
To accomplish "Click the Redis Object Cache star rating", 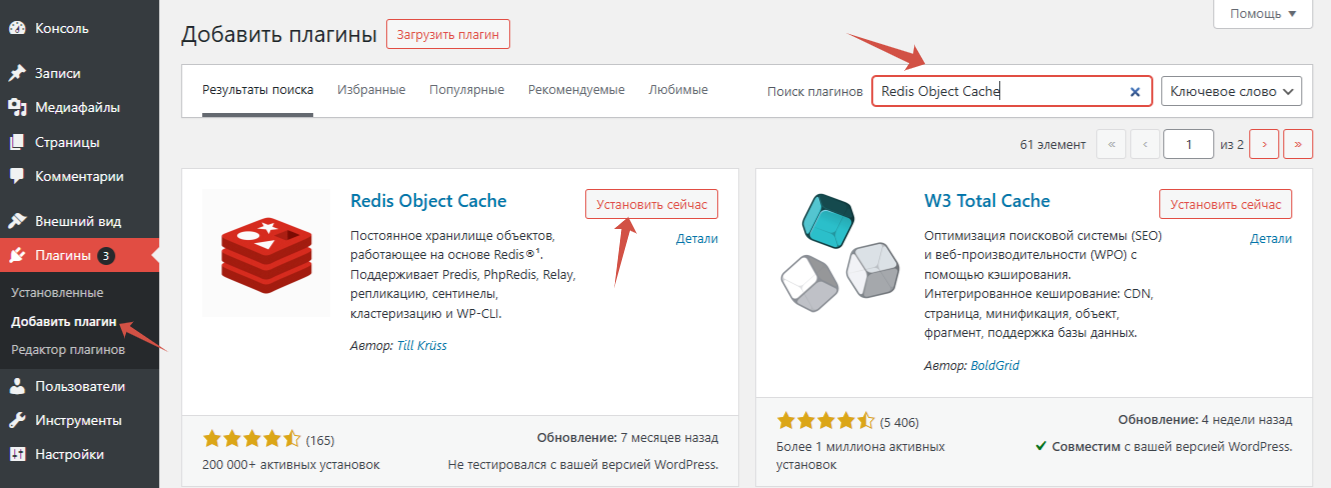I will tap(251, 439).
